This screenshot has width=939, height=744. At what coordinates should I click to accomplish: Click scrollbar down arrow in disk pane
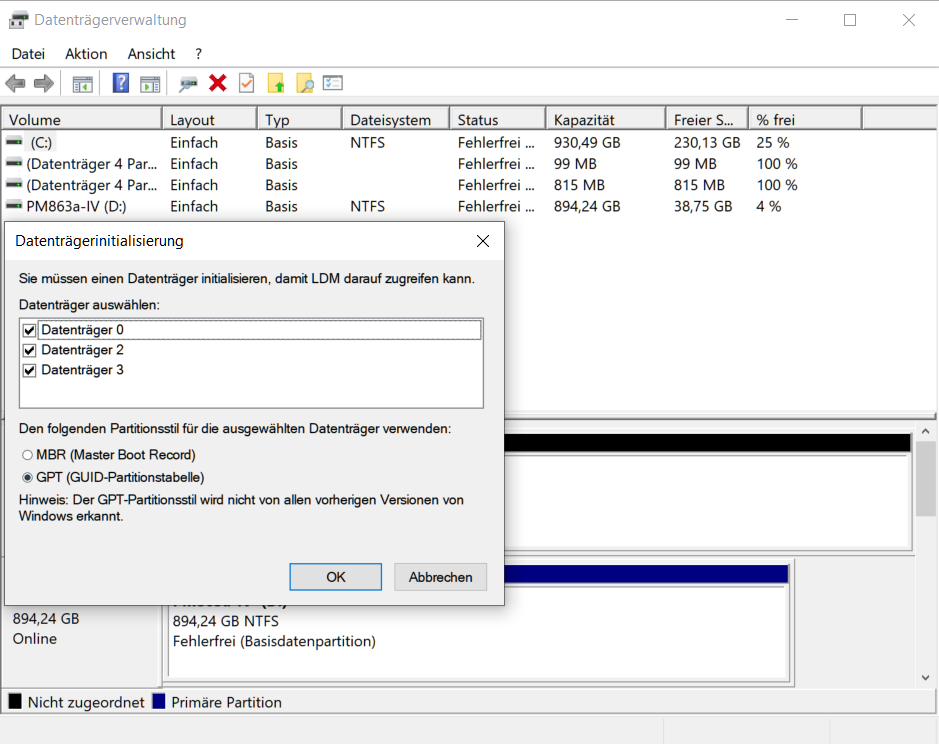925,678
